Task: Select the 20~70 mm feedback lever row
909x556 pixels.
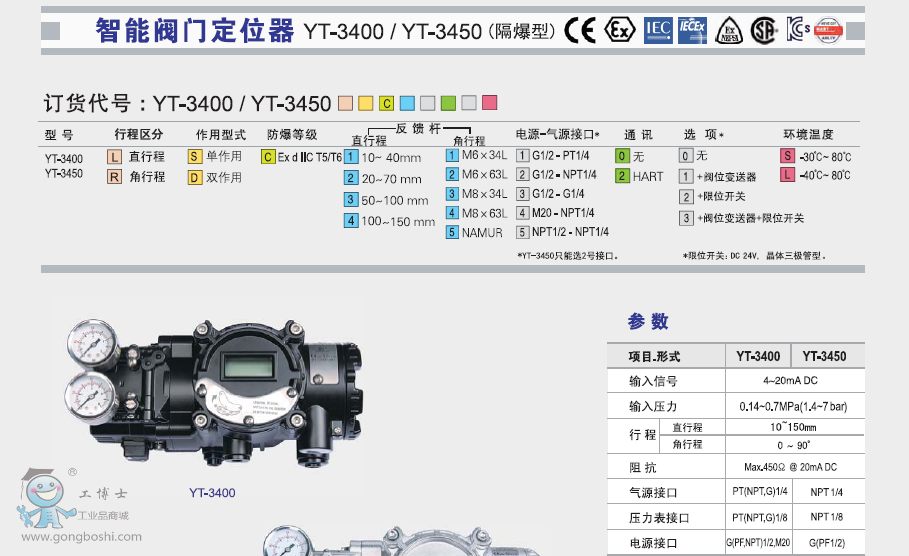Action: coord(383,179)
